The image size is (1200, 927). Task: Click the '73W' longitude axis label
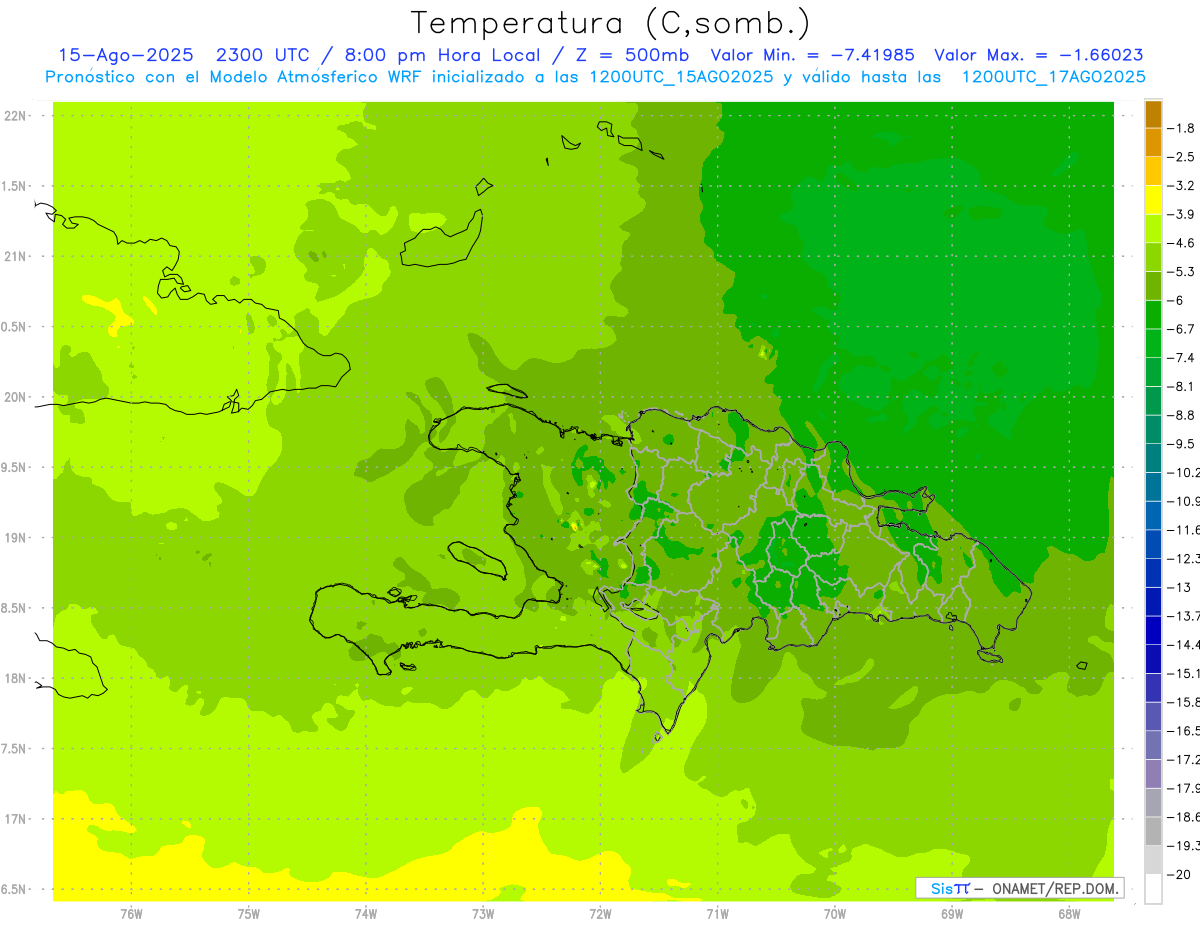483,914
